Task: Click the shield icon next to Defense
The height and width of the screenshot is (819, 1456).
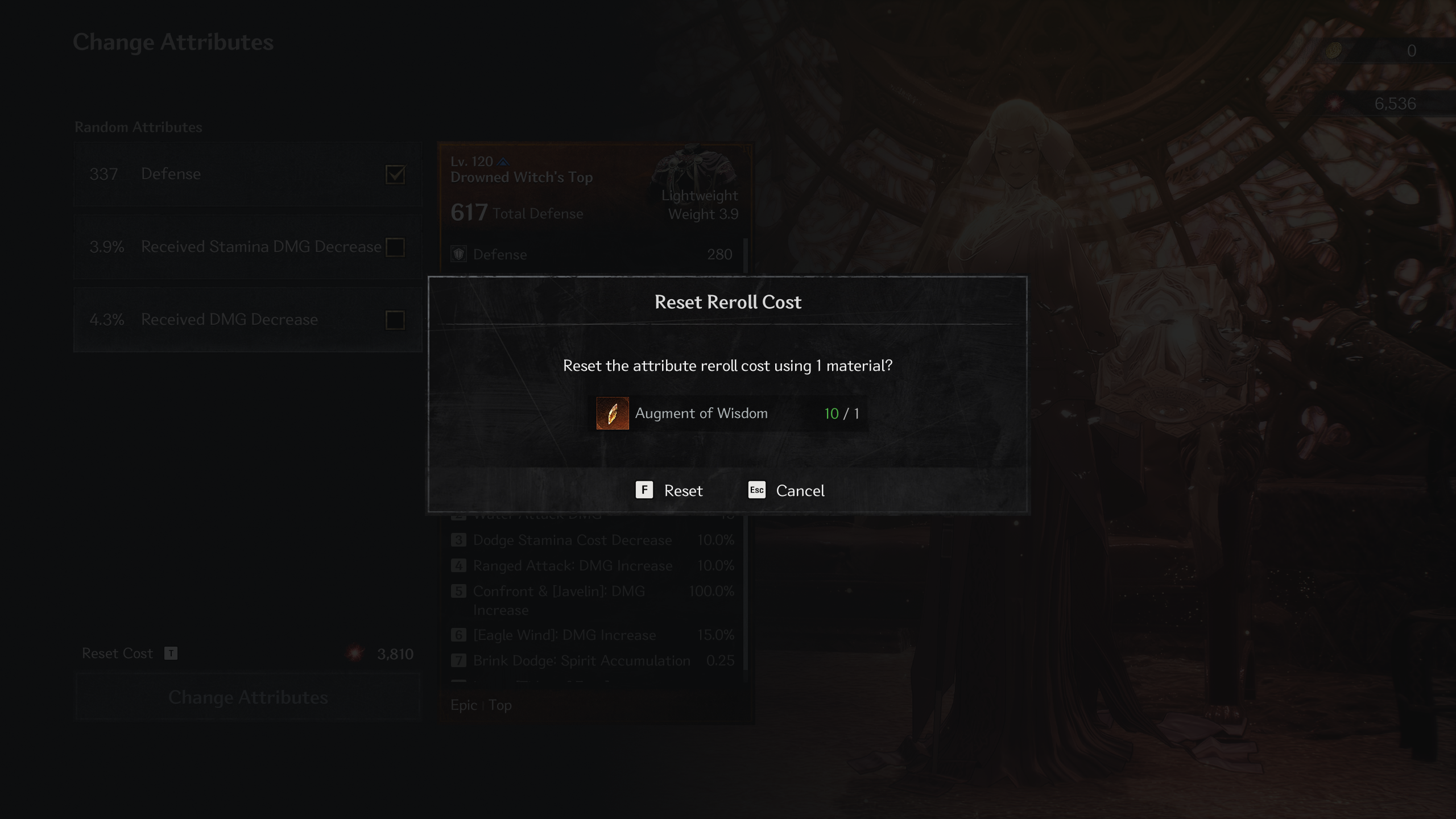Action: [x=459, y=254]
